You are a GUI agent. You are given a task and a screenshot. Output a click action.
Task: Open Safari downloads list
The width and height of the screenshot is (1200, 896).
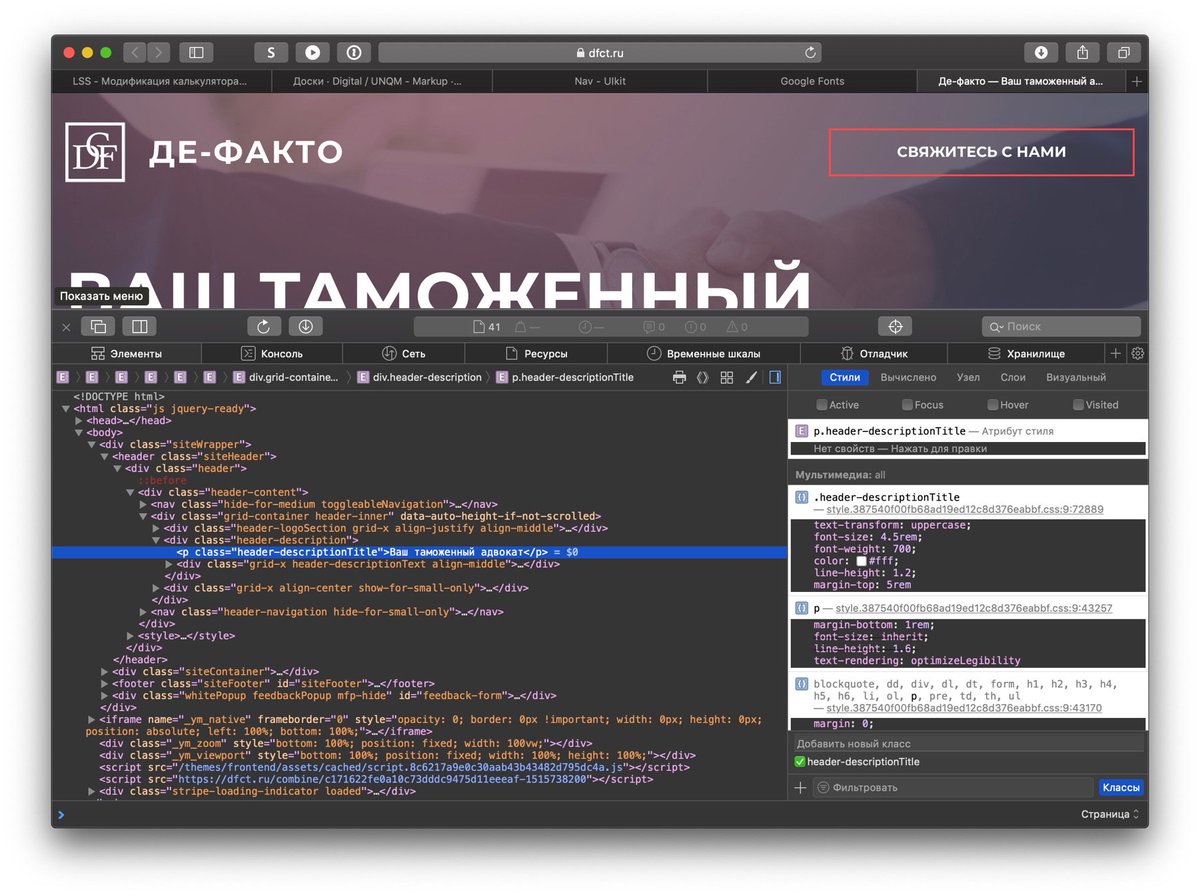tap(1041, 52)
